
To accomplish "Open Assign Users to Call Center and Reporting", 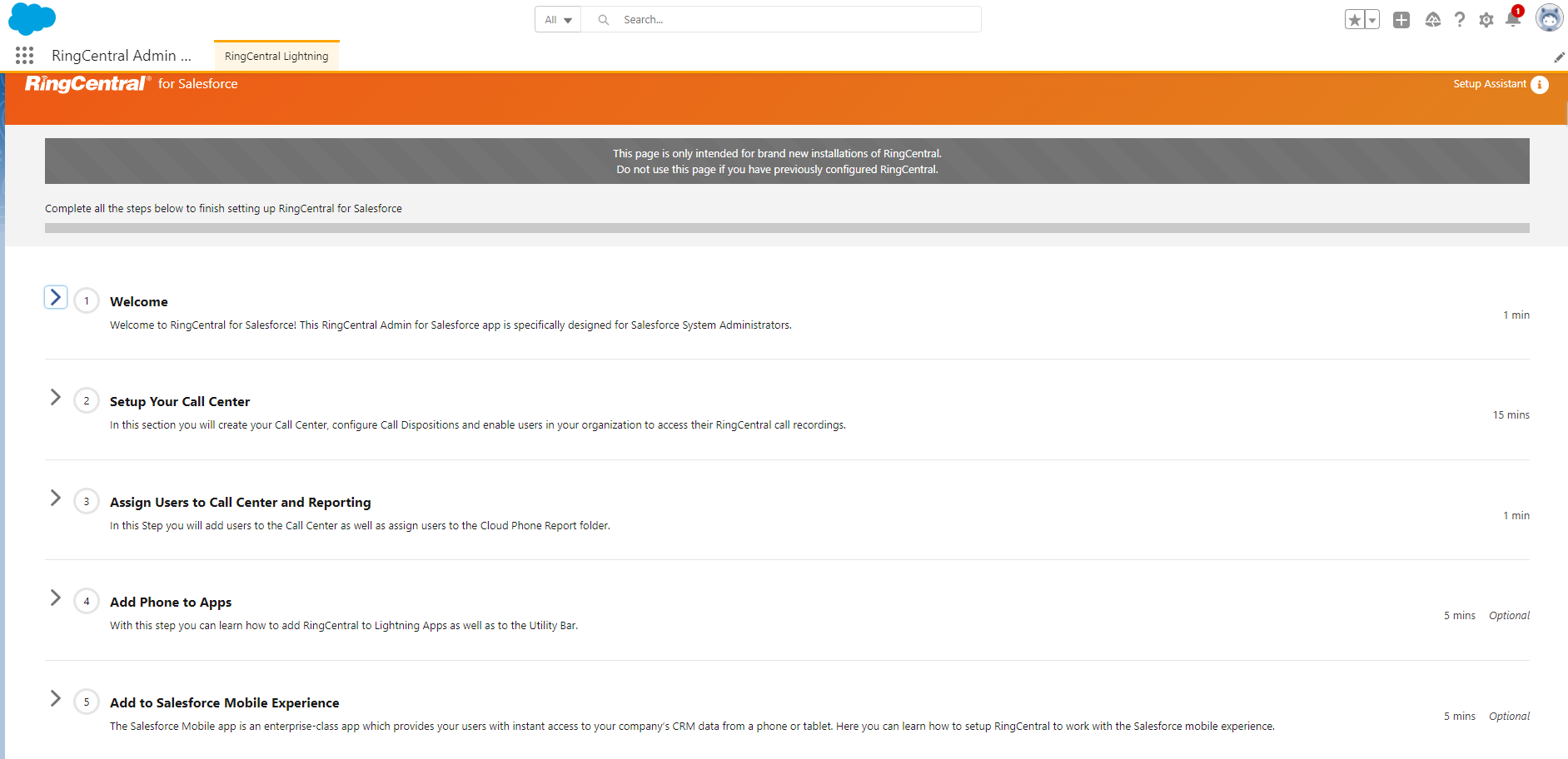I will pos(241,503).
